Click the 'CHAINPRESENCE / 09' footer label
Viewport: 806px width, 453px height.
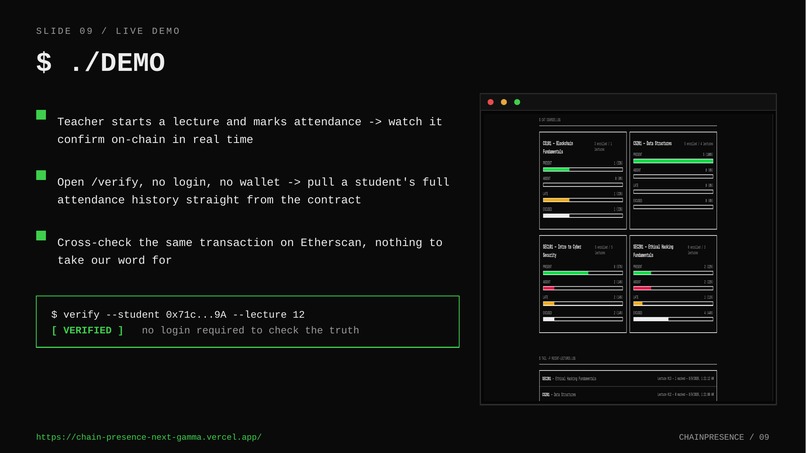pos(724,437)
